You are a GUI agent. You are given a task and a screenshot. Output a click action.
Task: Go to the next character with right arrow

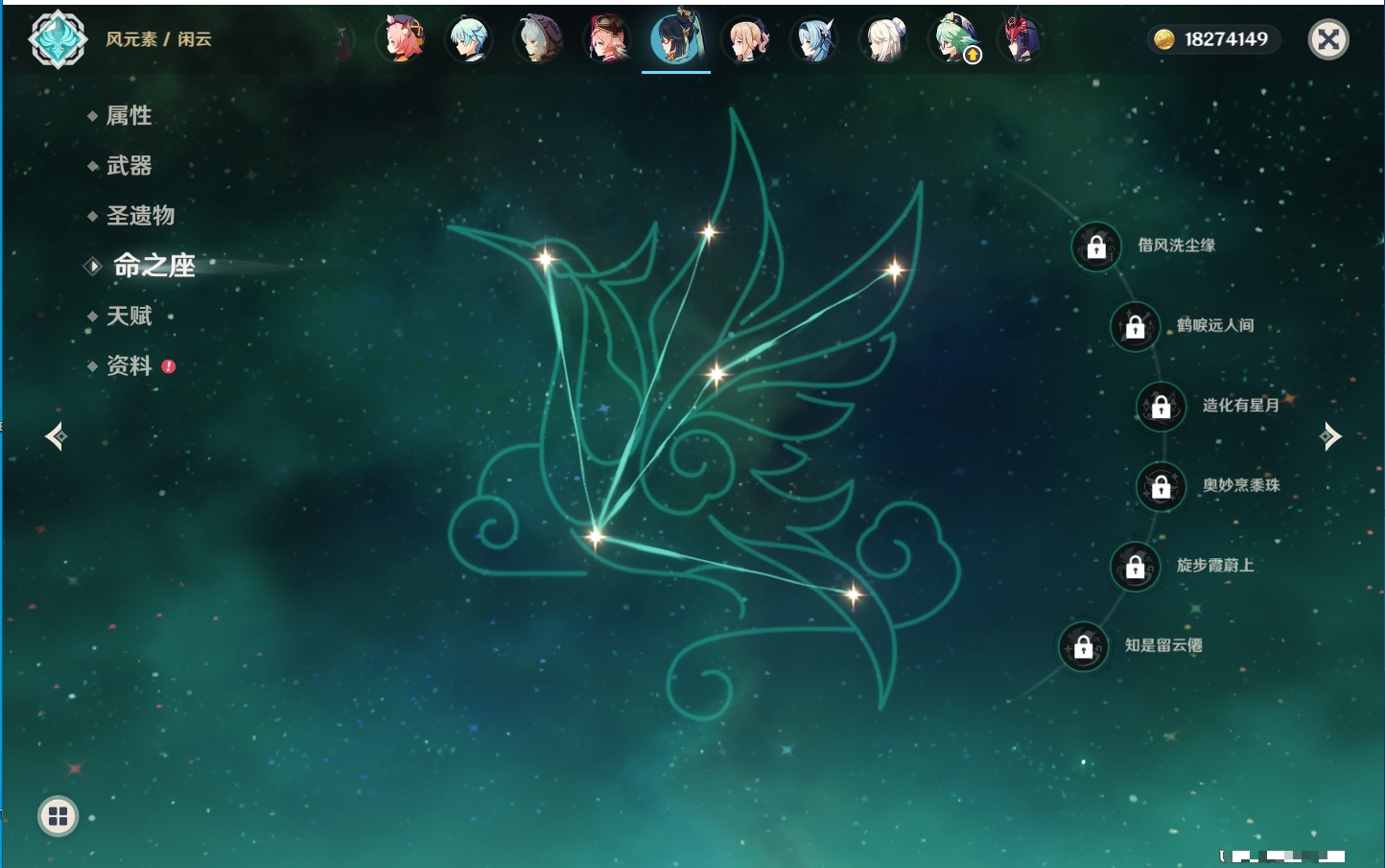[1330, 436]
